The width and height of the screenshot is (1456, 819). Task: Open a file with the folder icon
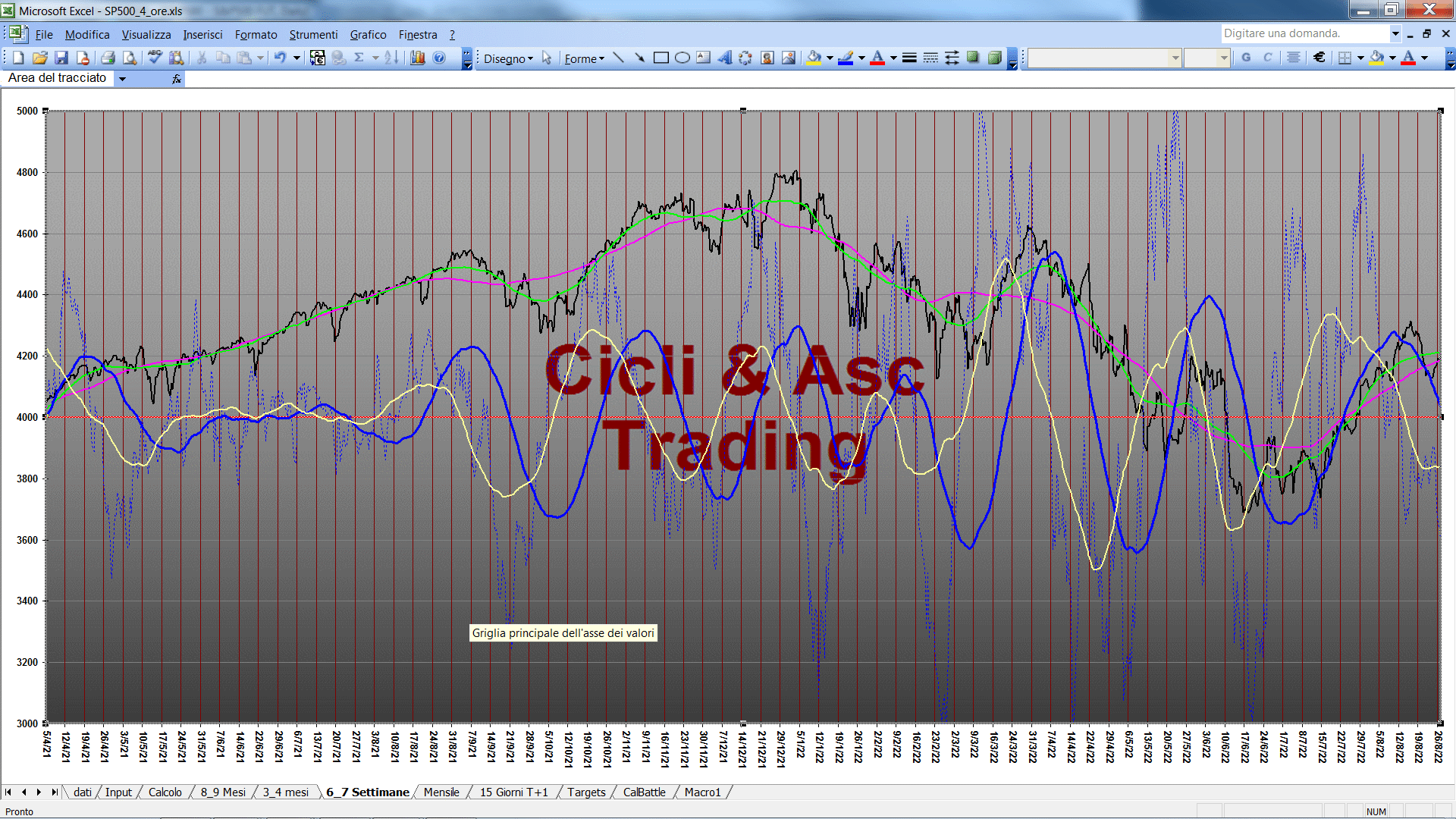[x=40, y=58]
